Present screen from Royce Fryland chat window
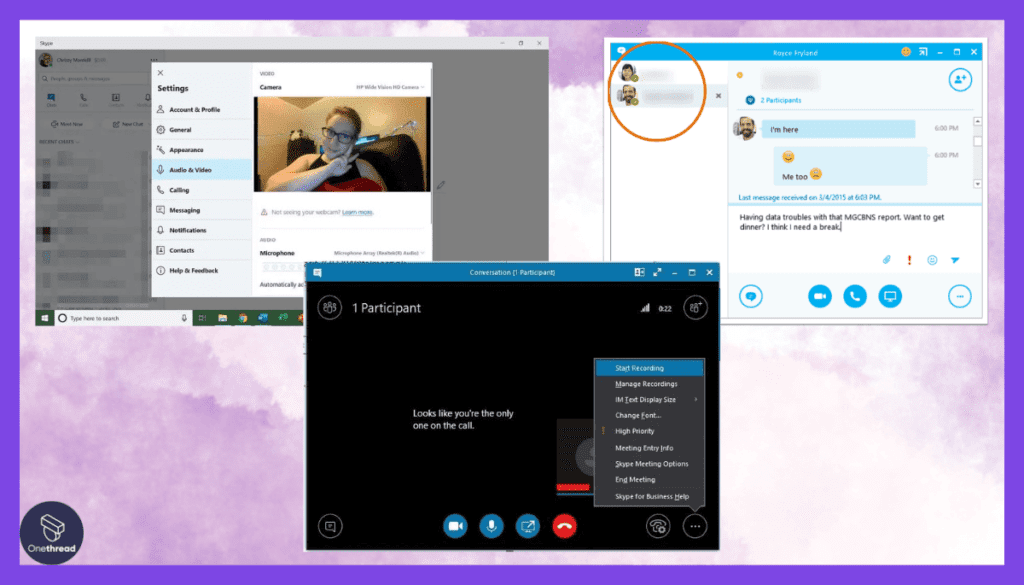 (x=890, y=296)
